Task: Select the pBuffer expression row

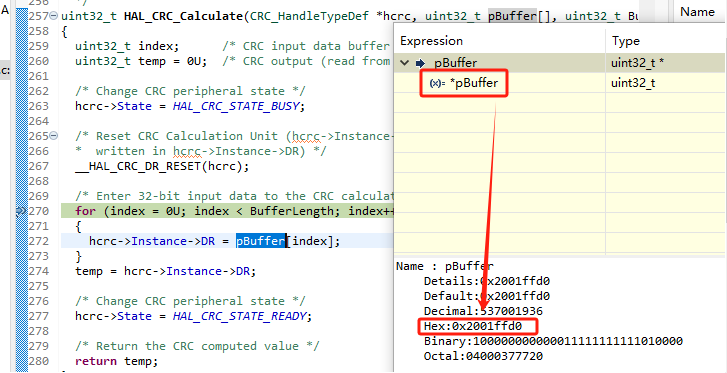Action: point(559,63)
